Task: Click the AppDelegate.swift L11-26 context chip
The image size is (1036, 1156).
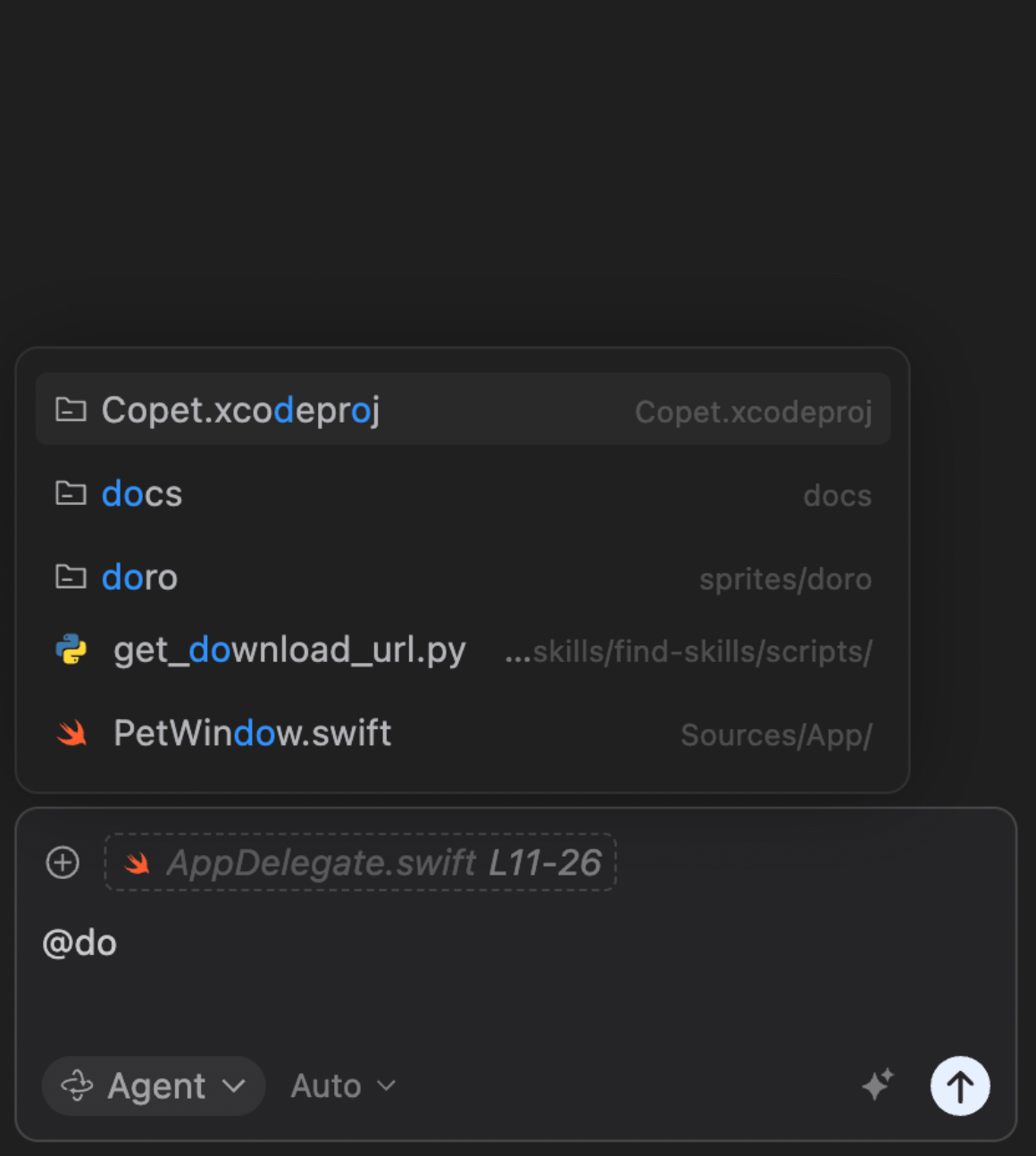Action: coord(384,863)
